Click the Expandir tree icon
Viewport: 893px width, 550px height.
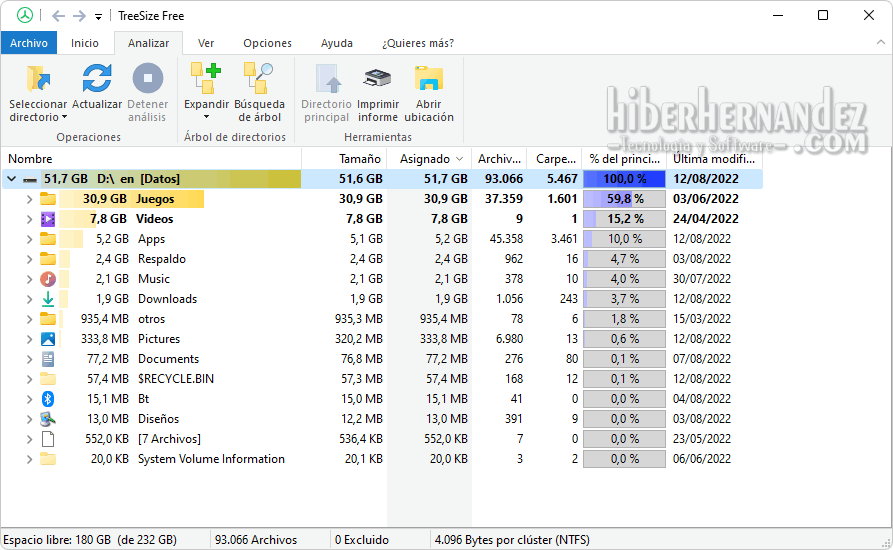tap(206, 79)
